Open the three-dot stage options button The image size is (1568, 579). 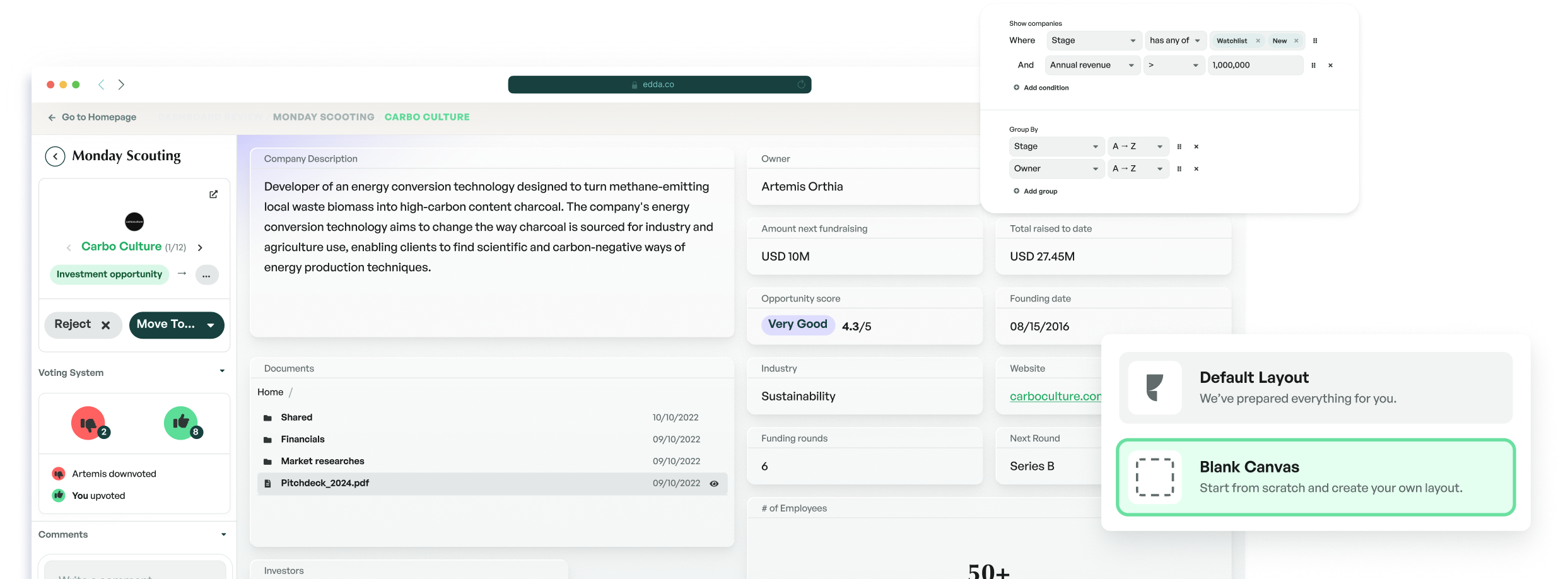pyautogui.click(x=206, y=275)
